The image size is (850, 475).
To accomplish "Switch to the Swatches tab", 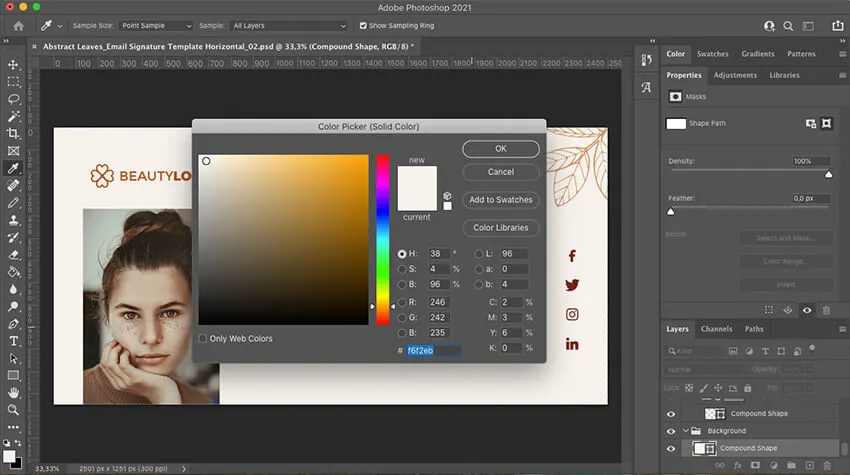I will point(712,54).
